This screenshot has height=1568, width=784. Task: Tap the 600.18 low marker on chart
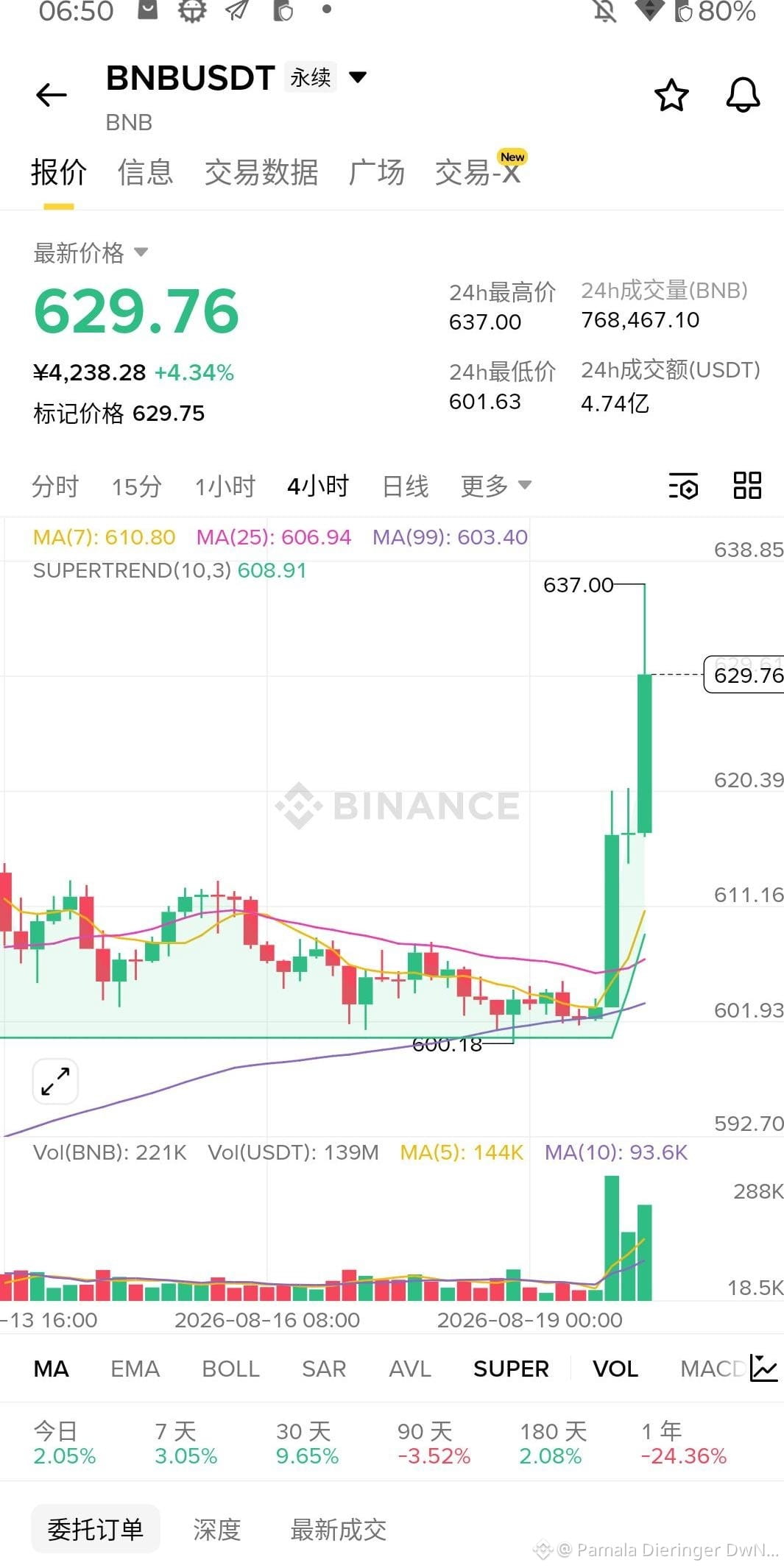[447, 1045]
